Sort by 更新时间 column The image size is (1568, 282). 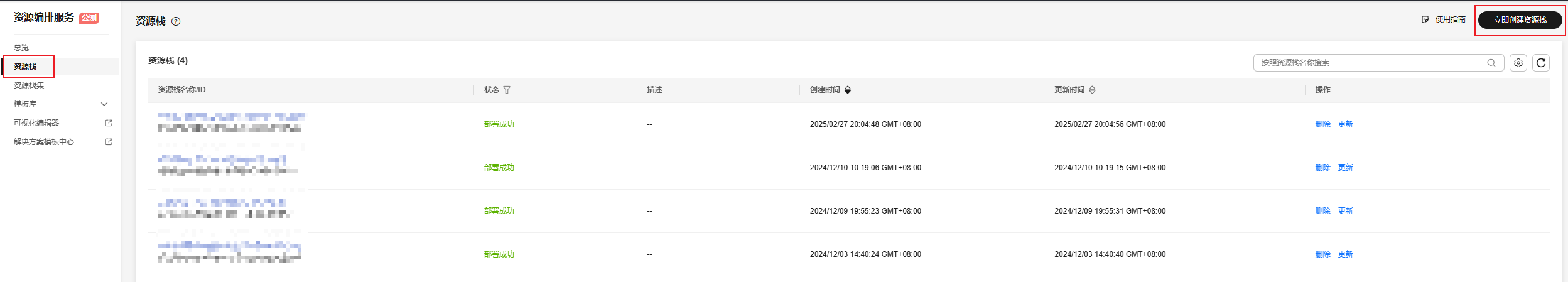pyautogui.click(x=1092, y=90)
